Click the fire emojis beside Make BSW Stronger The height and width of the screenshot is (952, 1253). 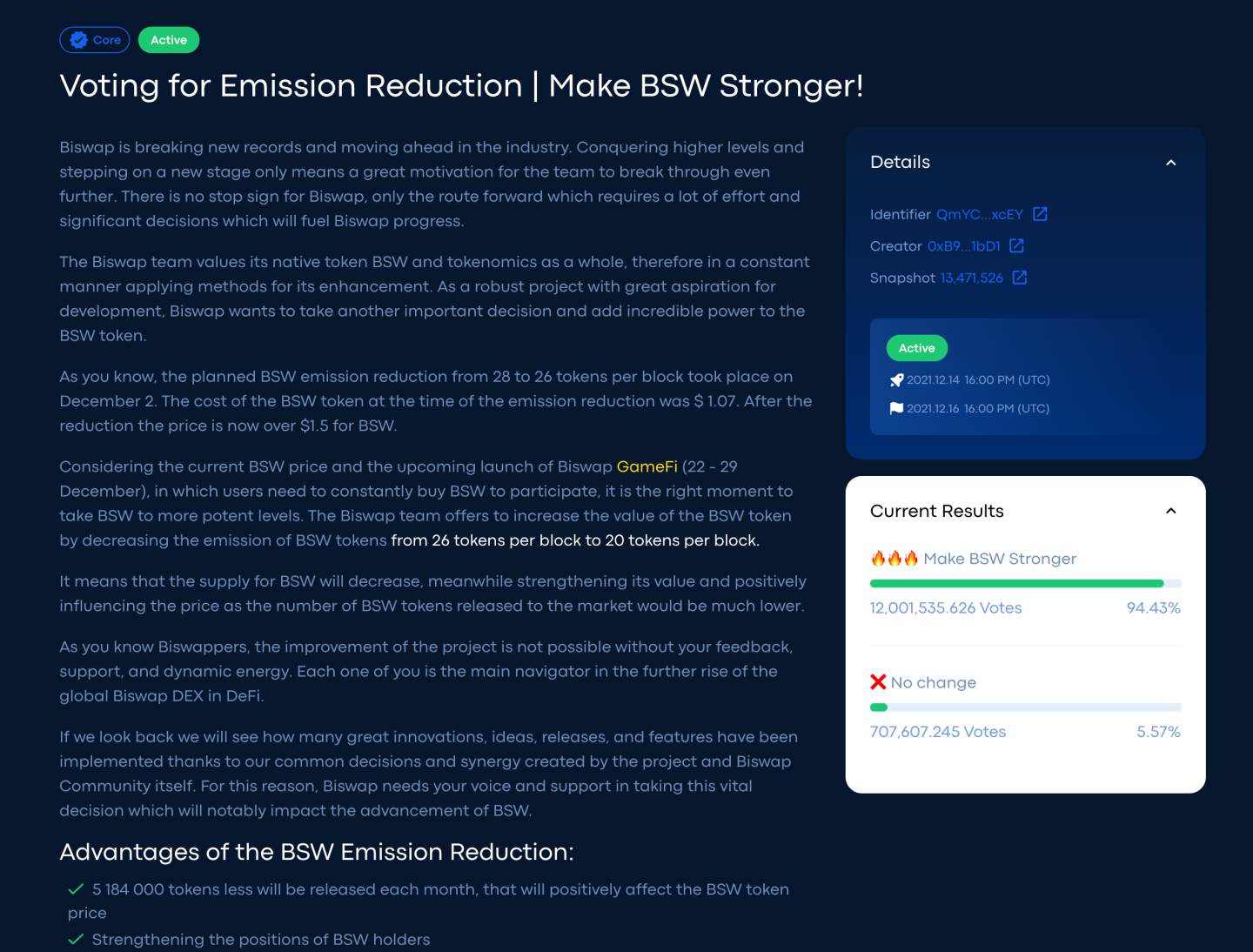click(x=895, y=559)
